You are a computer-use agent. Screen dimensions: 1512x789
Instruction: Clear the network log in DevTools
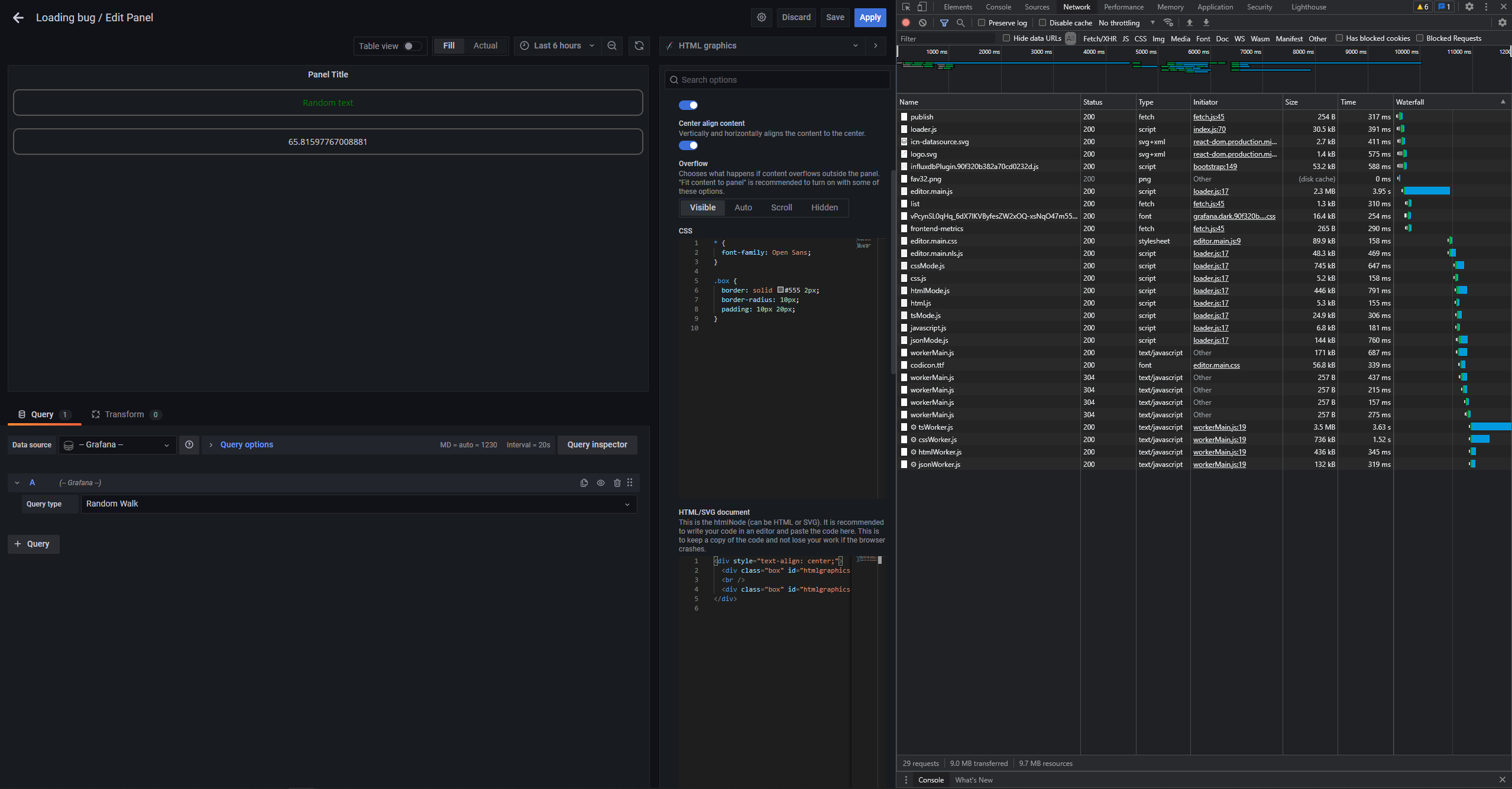tap(922, 23)
